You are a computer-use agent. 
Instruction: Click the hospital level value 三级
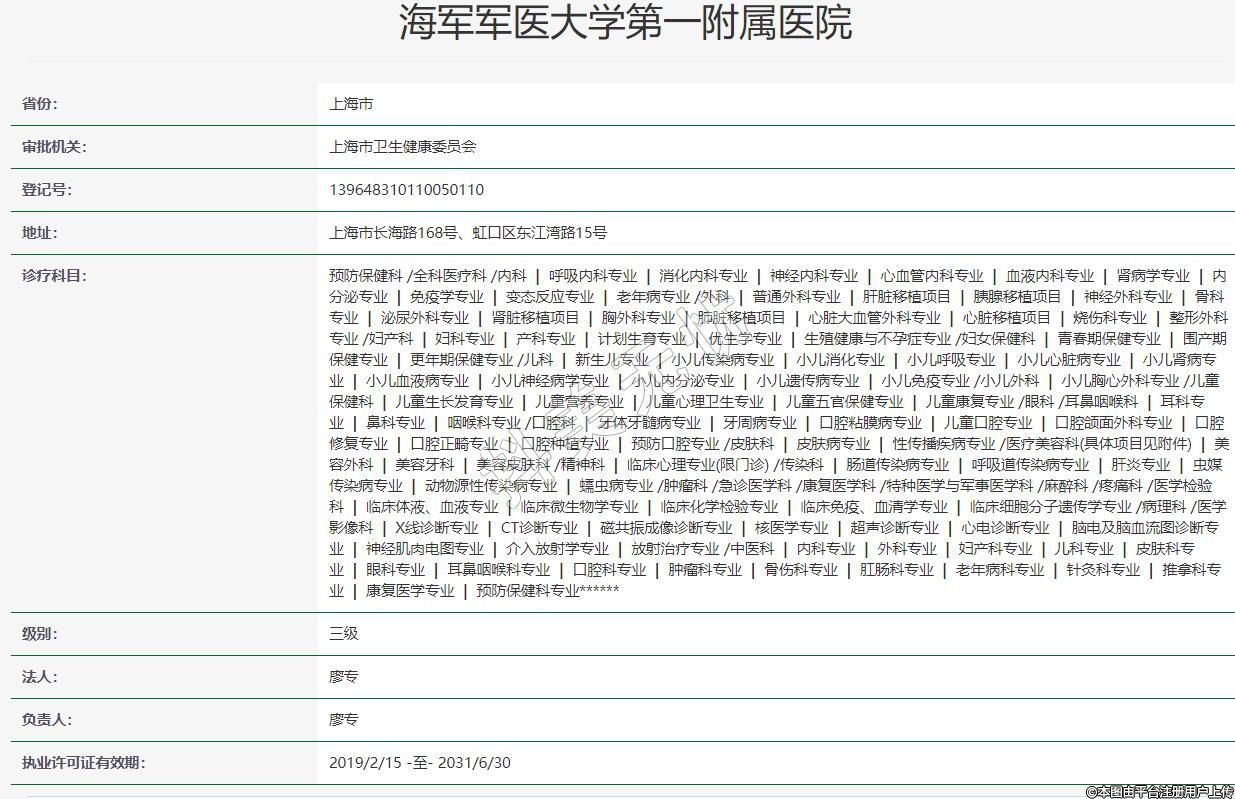pyautogui.click(x=343, y=634)
